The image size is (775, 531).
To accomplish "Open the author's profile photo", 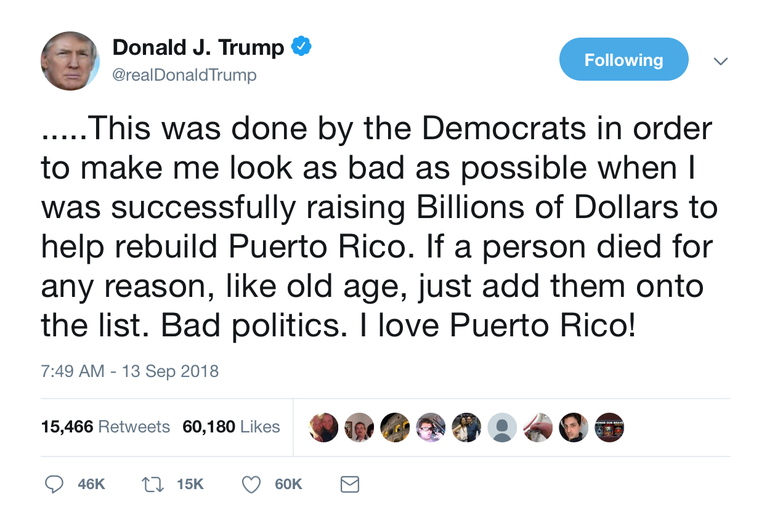I will click(x=70, y=61).
